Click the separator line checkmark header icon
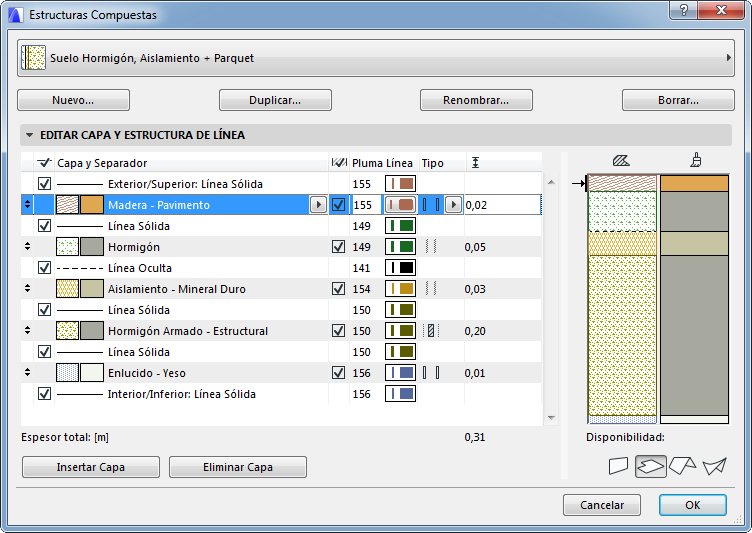This screenshot has height=533, width=752. point(44,163)
